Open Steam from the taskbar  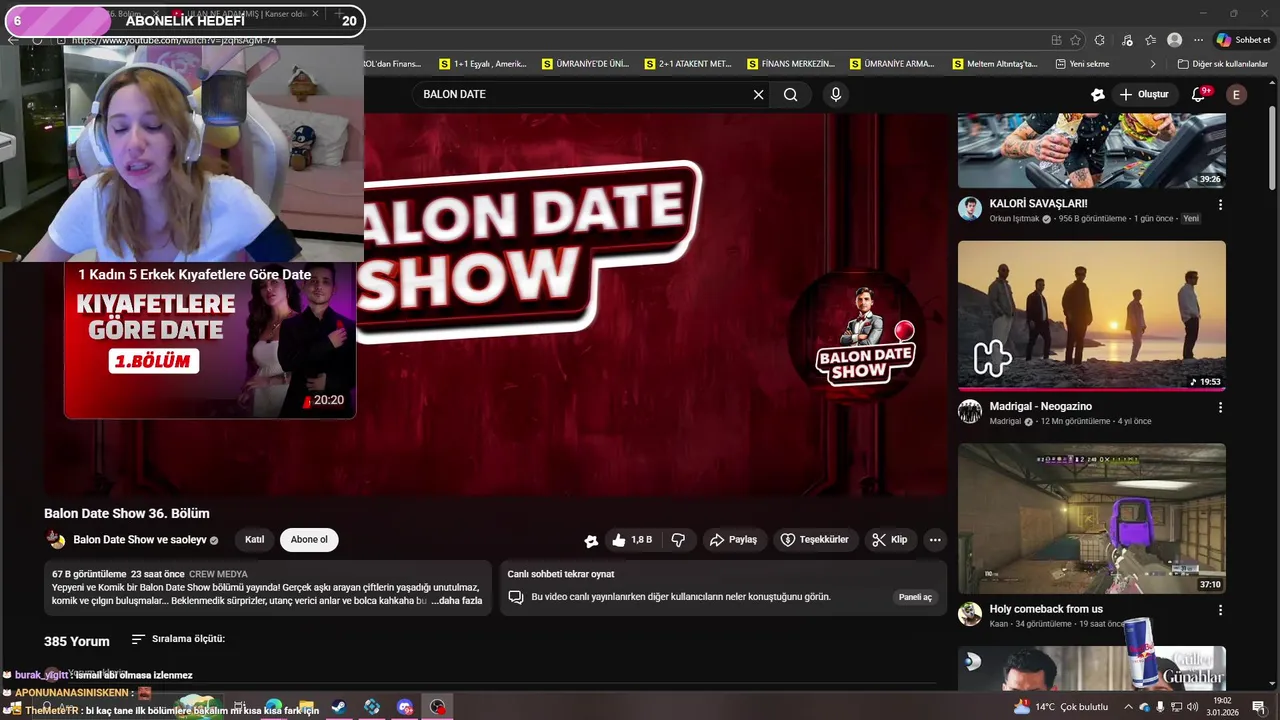click(338, 707)
